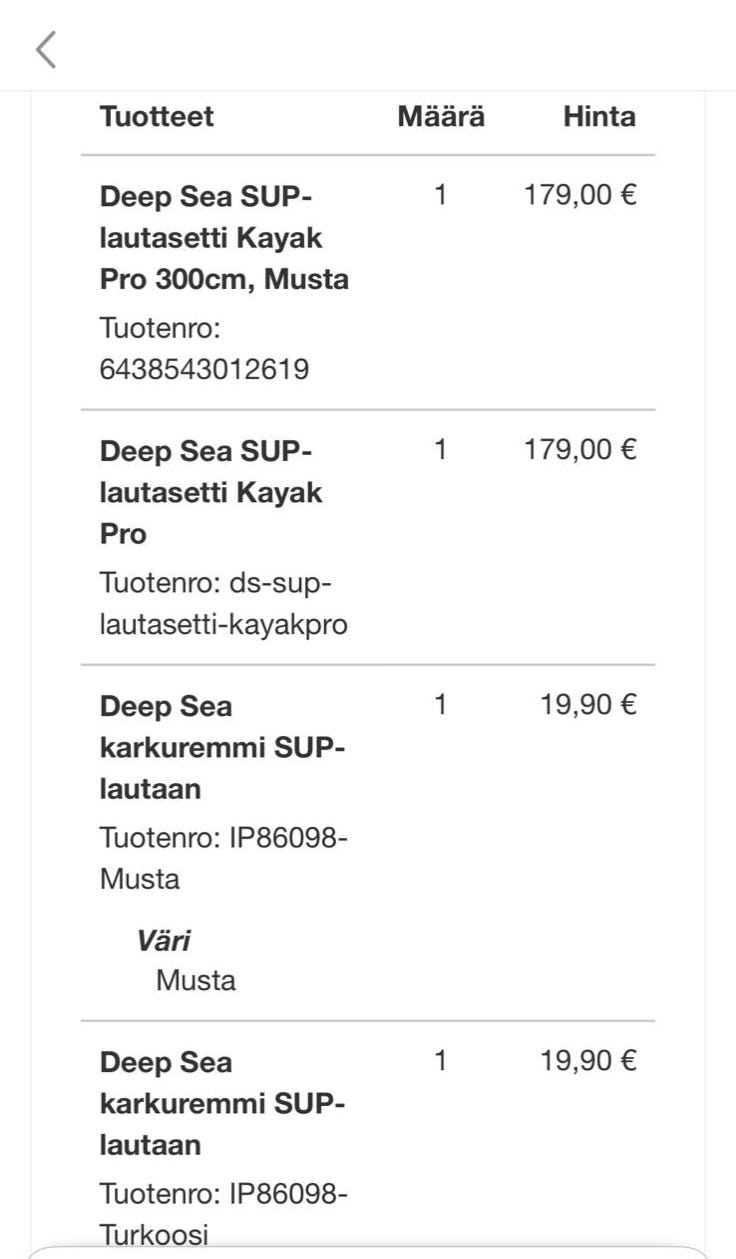This screenshot has width=736, height=1259.
Task: Click quantity of the ds-sup-lautasetti-kayakpro item
Action: pos(441,450)
